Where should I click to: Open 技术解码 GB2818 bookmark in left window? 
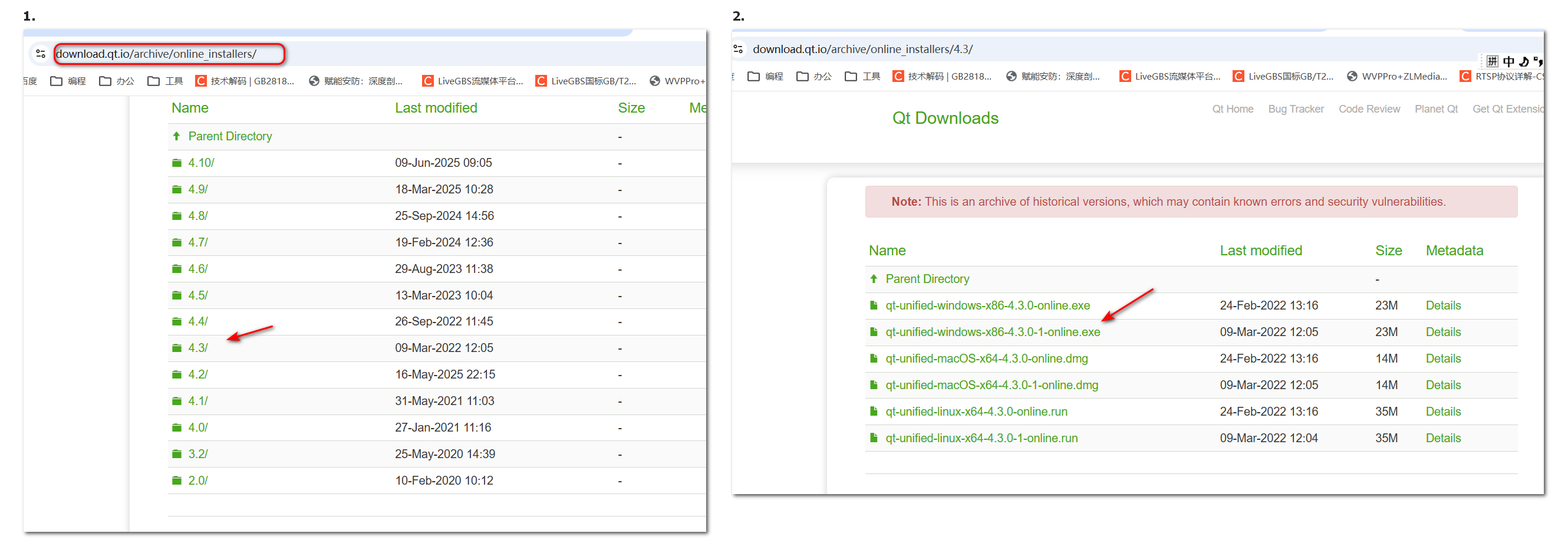tap(245, 81)
